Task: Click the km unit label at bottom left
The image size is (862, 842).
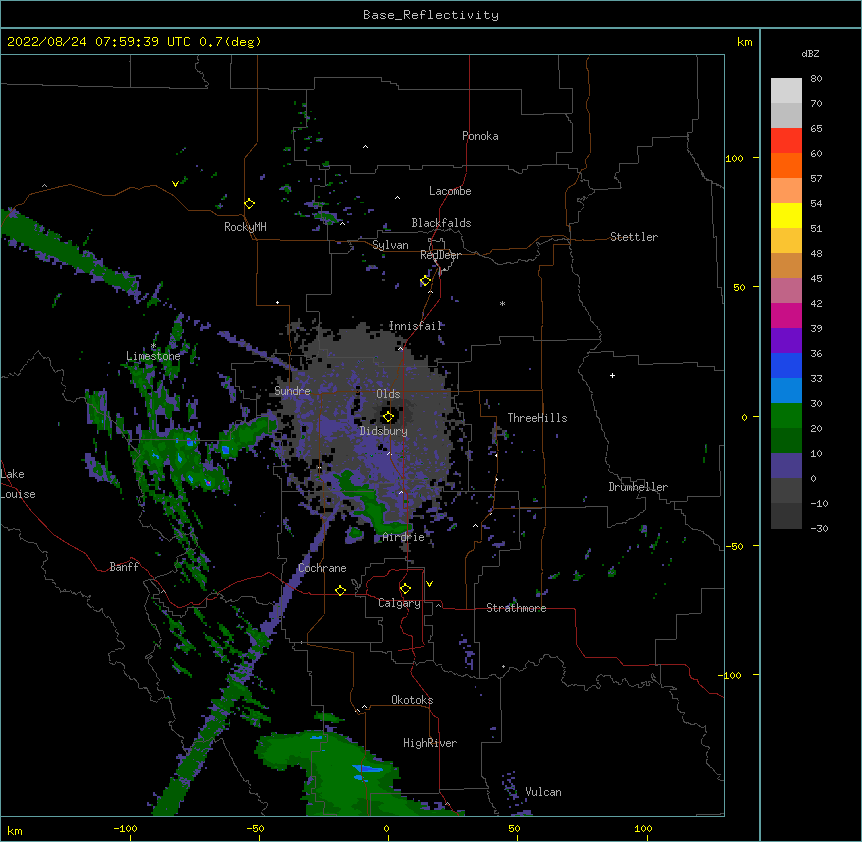Action: 15,831
